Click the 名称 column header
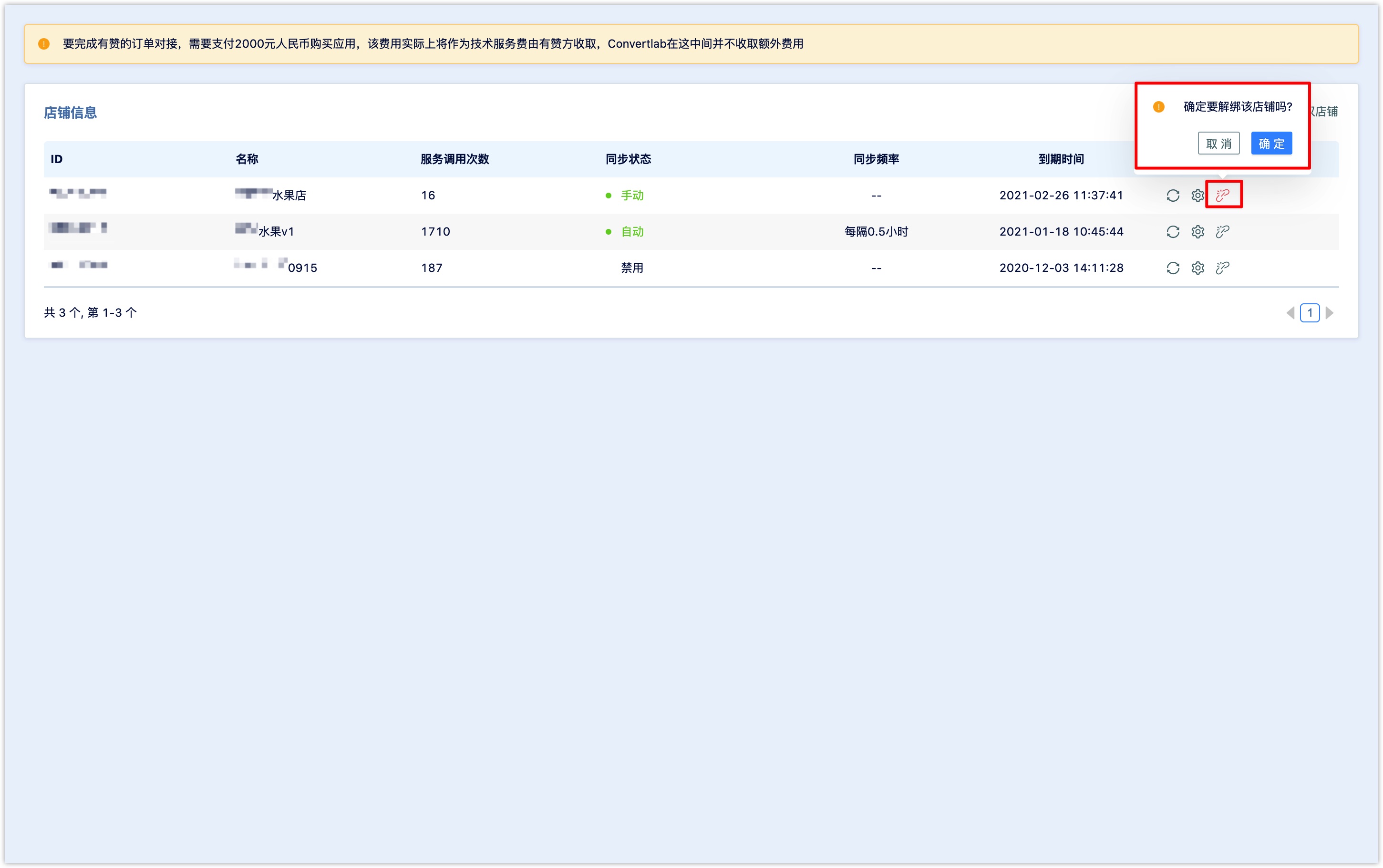 tap(247, 160)
